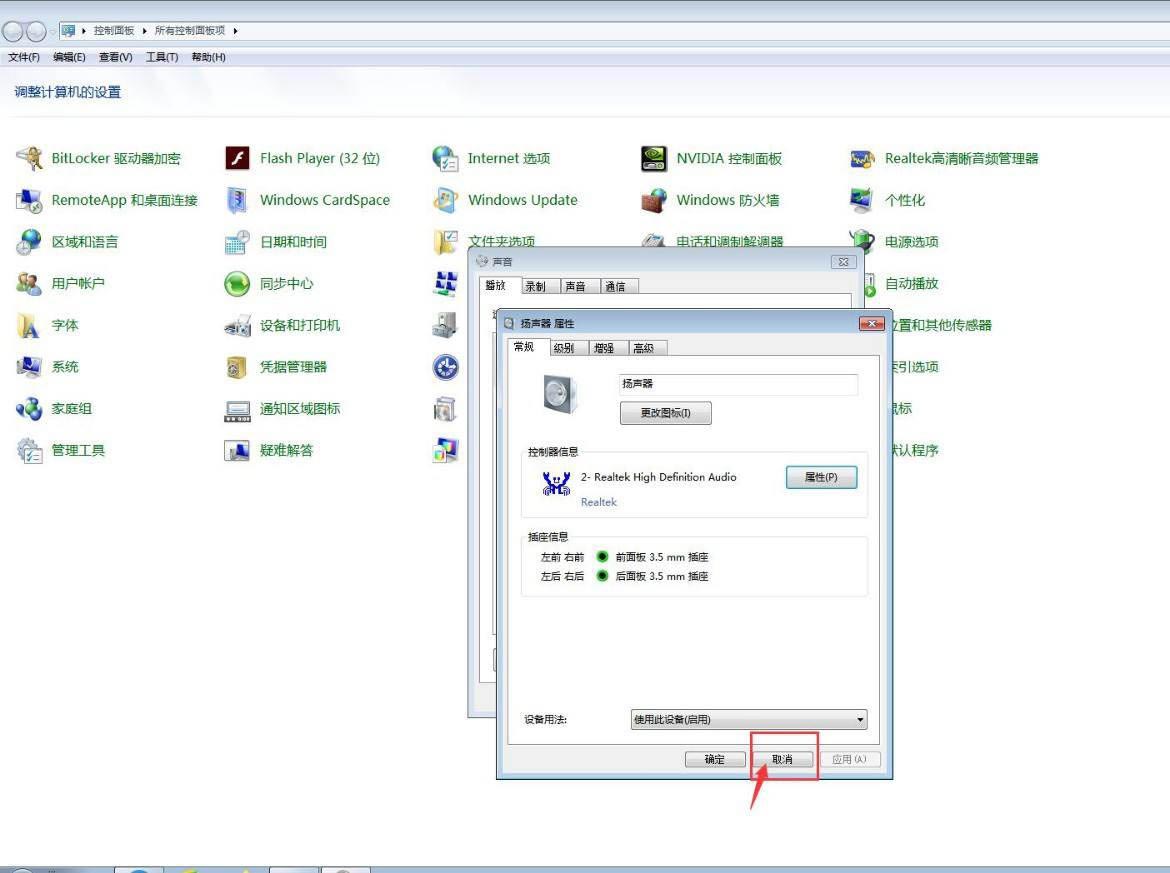Expand the address bar 所有控制面板项 arrow
The image size is (1170, 873).
[235, 31]
